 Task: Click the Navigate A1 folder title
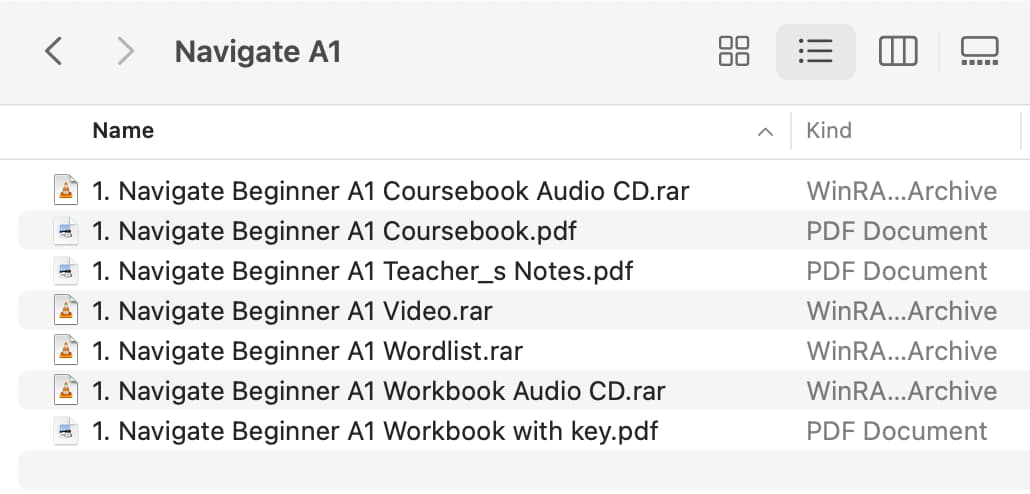[x=258, y=52]
